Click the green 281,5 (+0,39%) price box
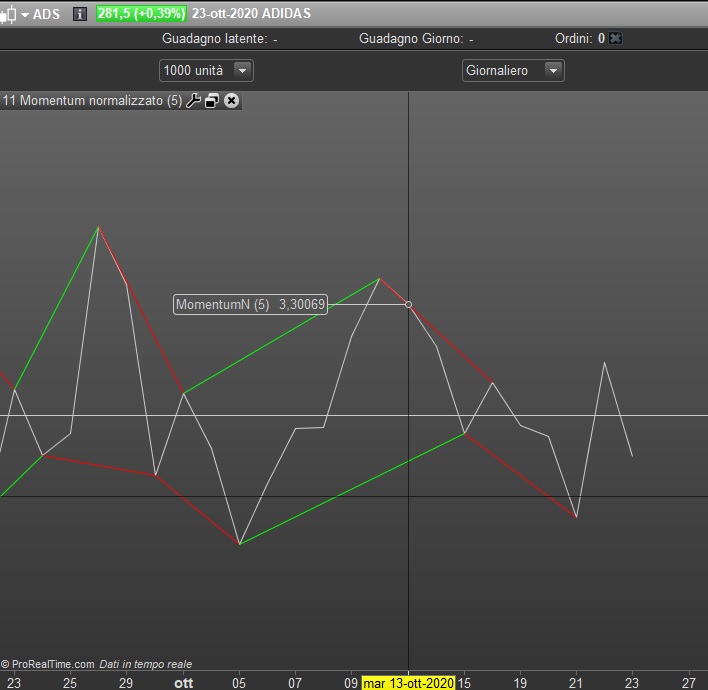This screenshot has height=690, width=708. 141,14
